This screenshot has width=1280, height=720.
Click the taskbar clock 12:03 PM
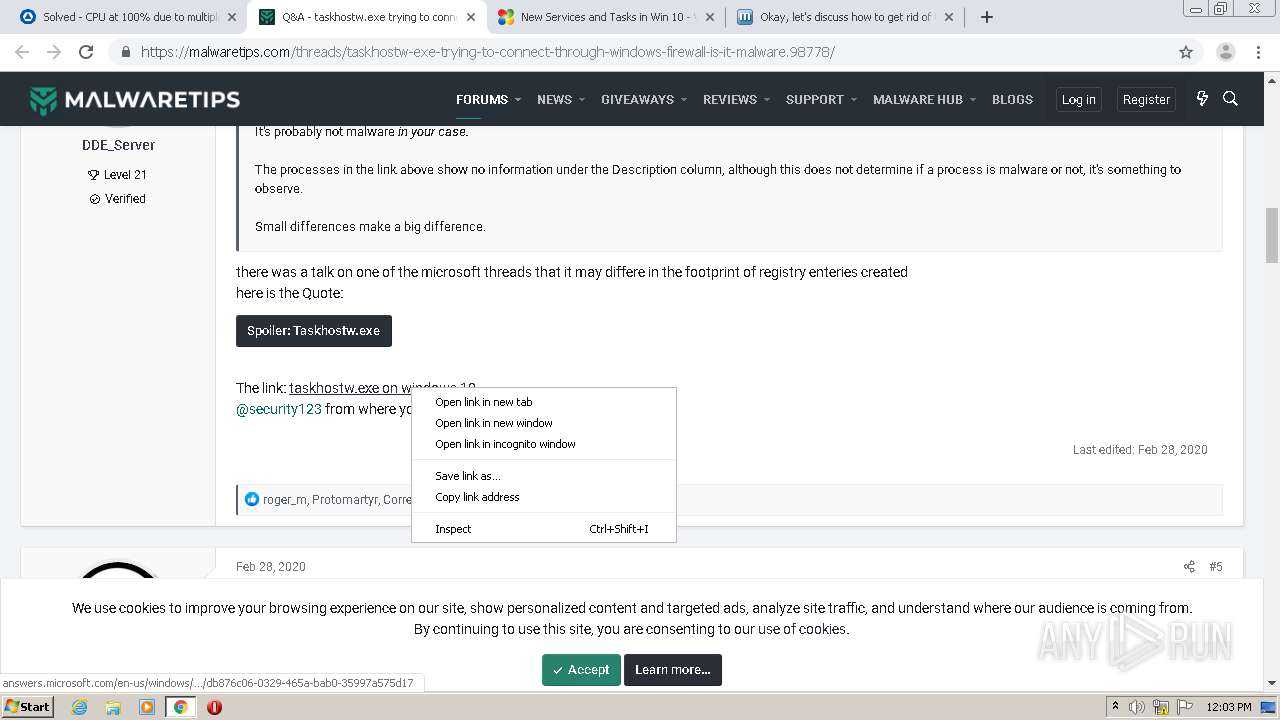coord(1229,707)
